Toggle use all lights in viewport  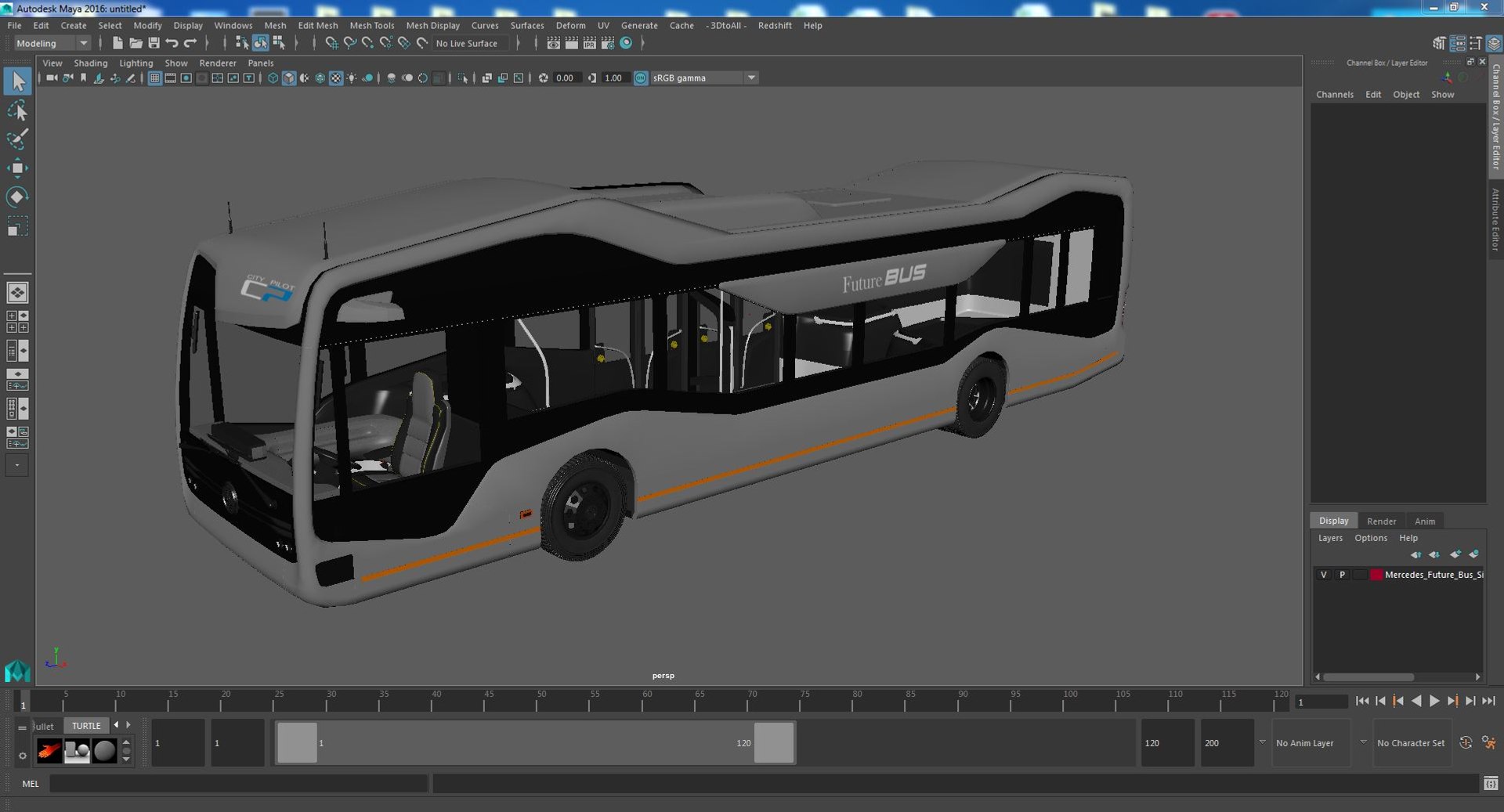click(x=352, y=78)
